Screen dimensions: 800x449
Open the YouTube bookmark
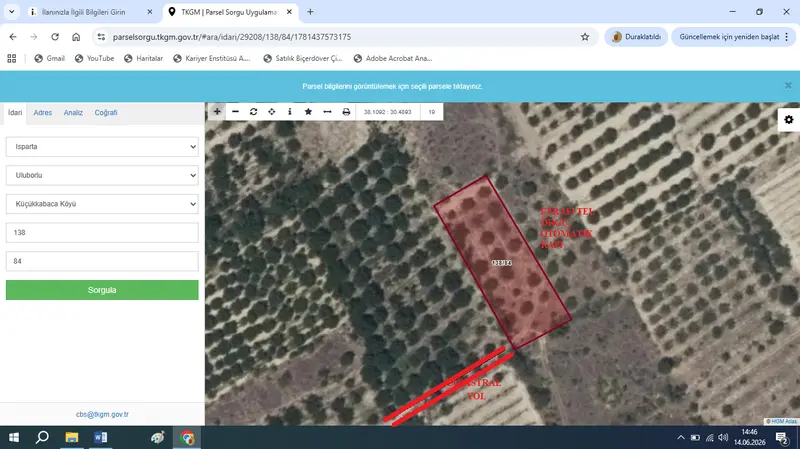click(94, 58)
